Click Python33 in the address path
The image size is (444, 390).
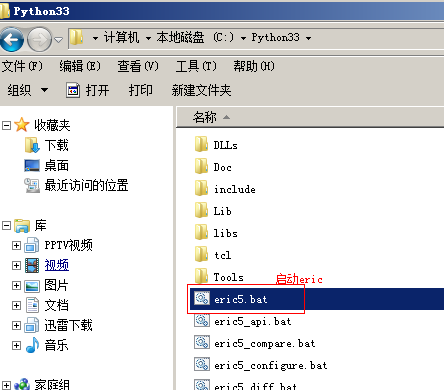[x=275, y=37]
